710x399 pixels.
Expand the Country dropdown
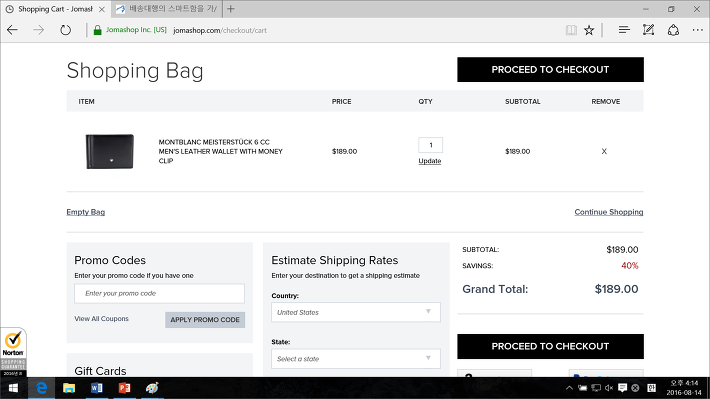point(356,312)
